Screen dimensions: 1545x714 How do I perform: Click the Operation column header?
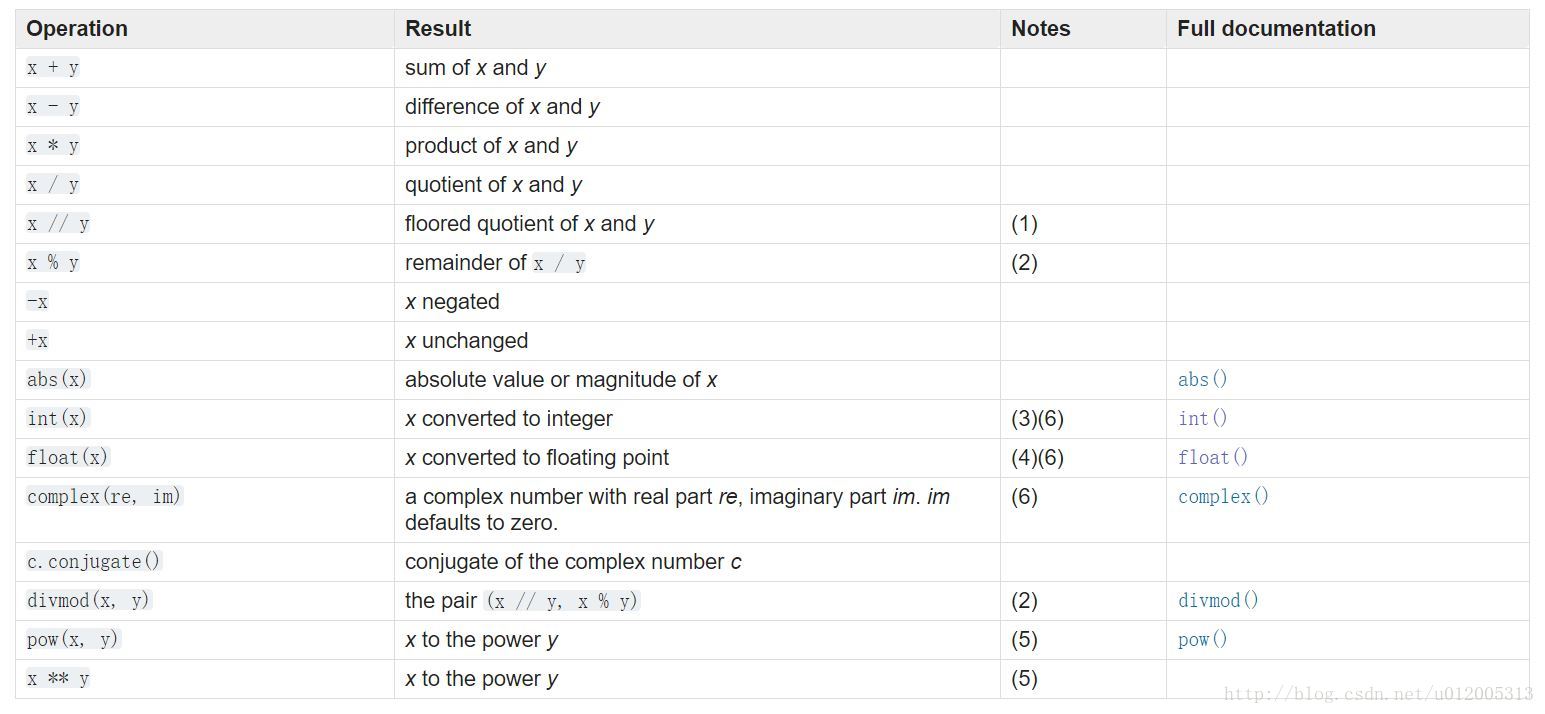77,29
